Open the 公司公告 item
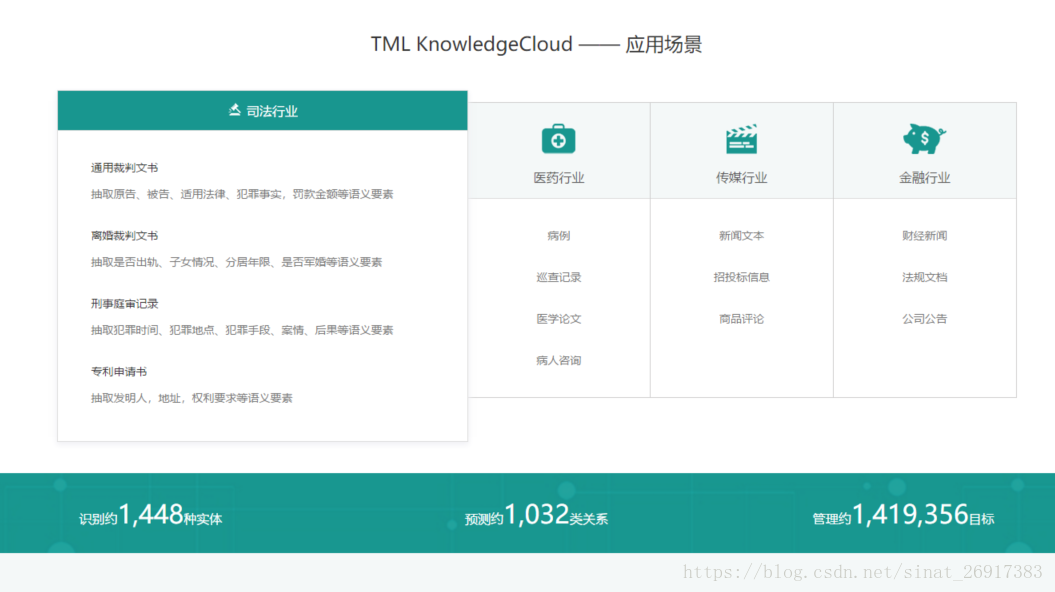1055x592 pixels. 924,319
